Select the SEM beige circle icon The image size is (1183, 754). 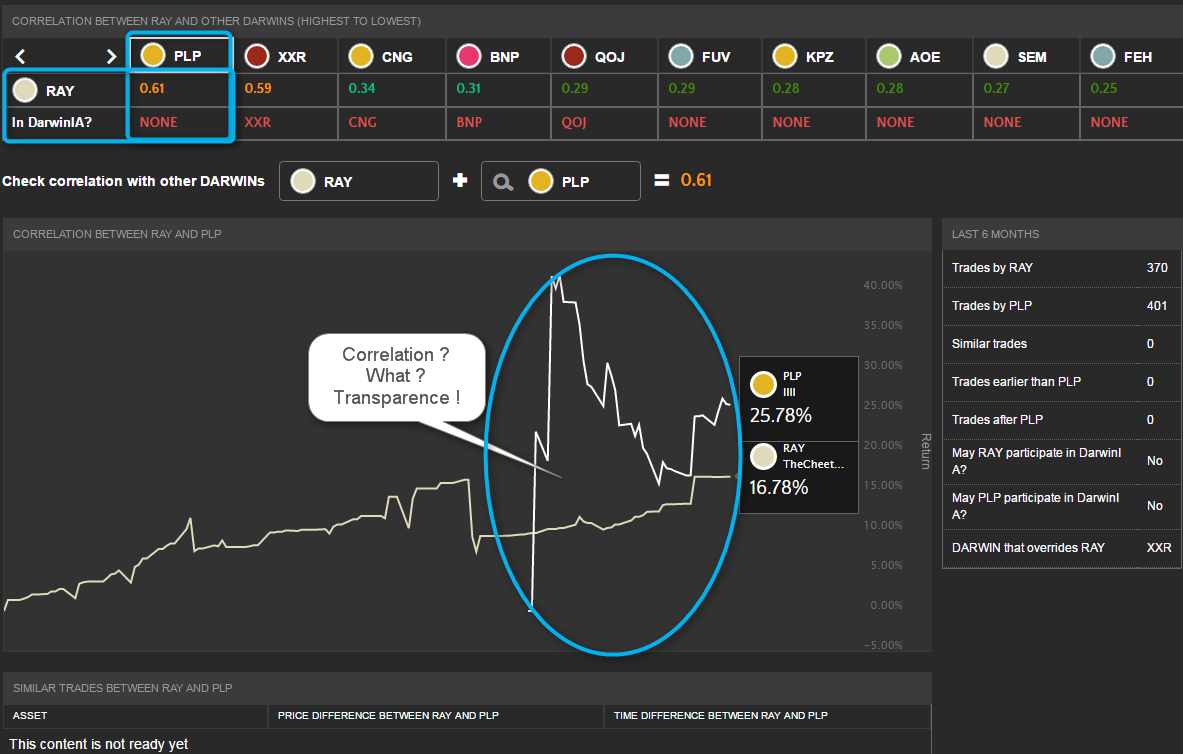click(996, 56)
